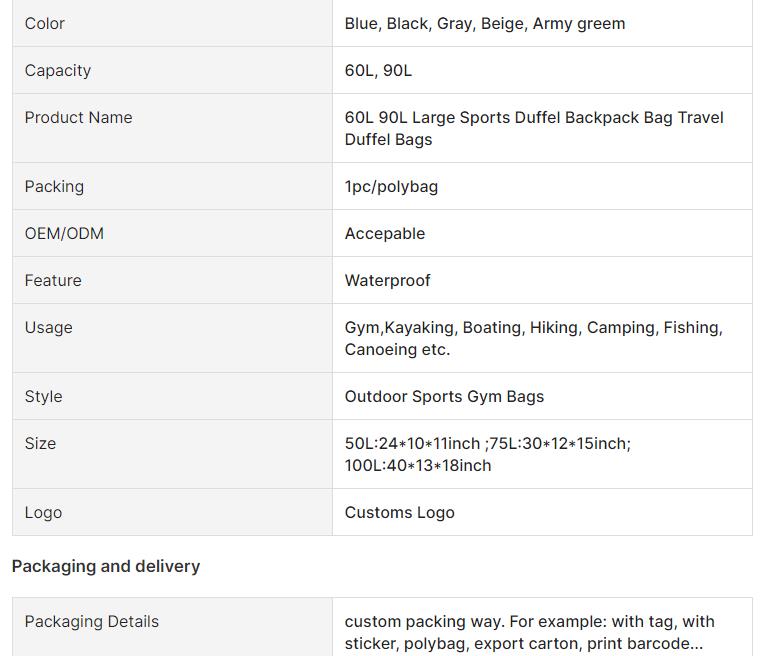Select the Waterproof feature value
Screen dimensions: 766x656
(387, 280)
